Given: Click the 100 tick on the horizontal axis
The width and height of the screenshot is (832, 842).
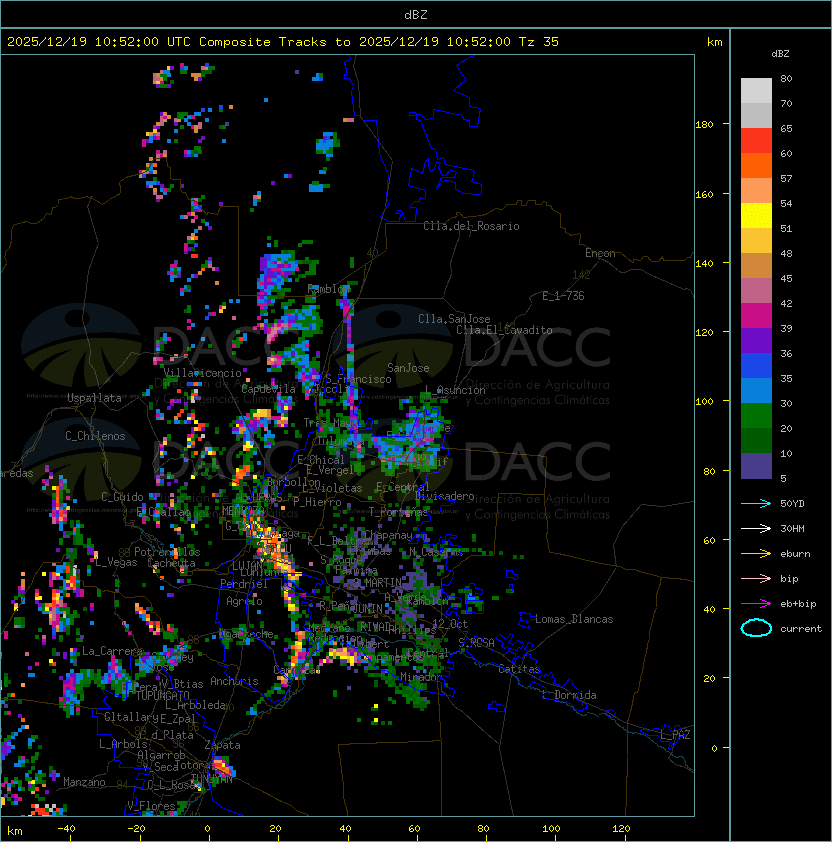Looking at the screenshot, I should point(551,829).
